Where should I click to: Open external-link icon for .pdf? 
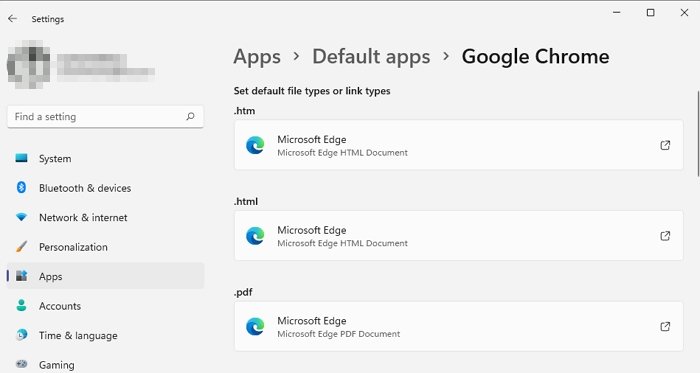point(665,327)
